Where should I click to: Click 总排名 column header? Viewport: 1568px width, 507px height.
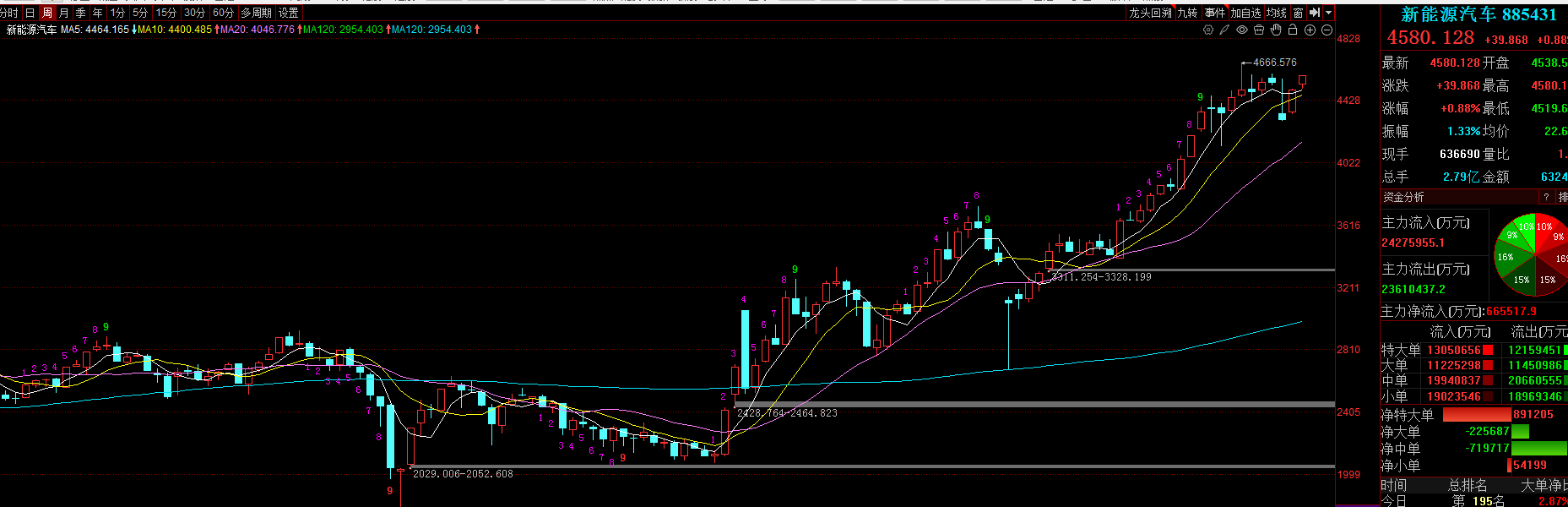(1468, 486)
